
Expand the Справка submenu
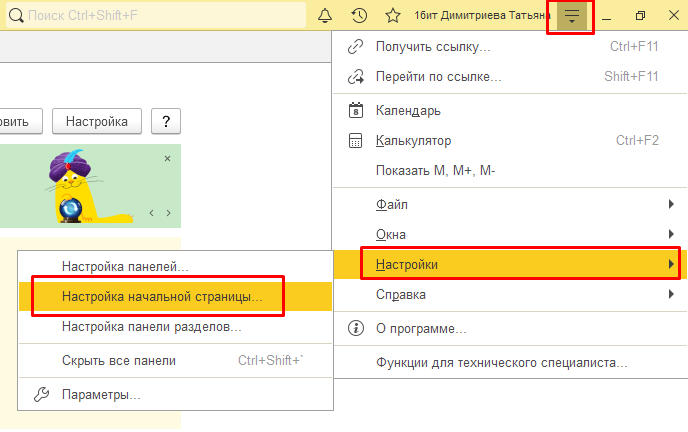tap(510, 294)
